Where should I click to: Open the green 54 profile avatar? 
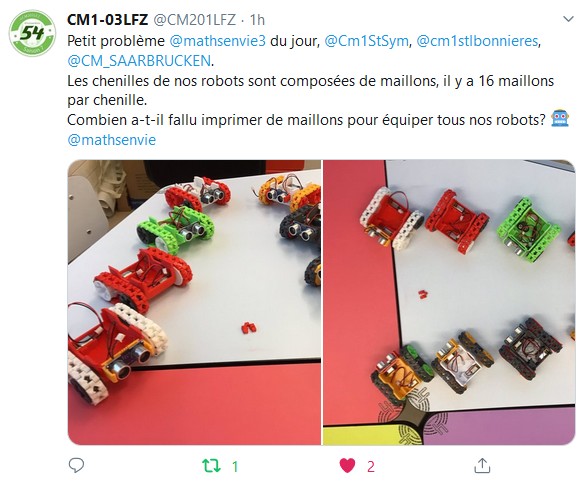(32, 33)
